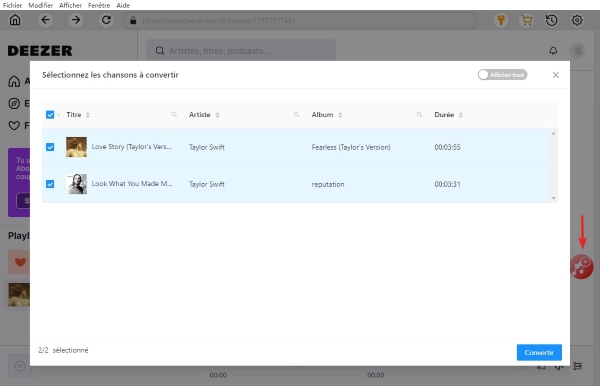Click Taylor Swift artist in reputation row
Screen dimensions: 600x386
(207, 184)
